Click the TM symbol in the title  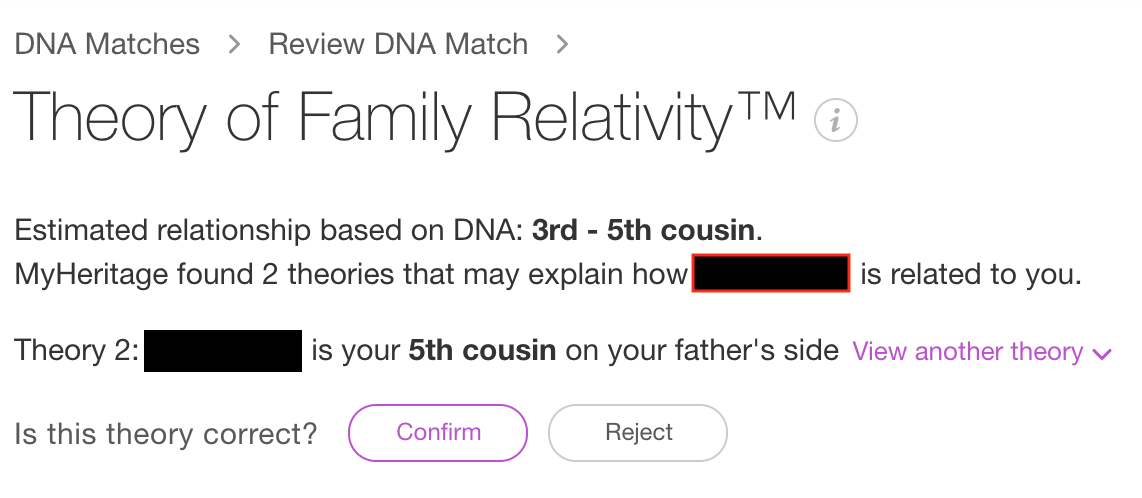768,104
